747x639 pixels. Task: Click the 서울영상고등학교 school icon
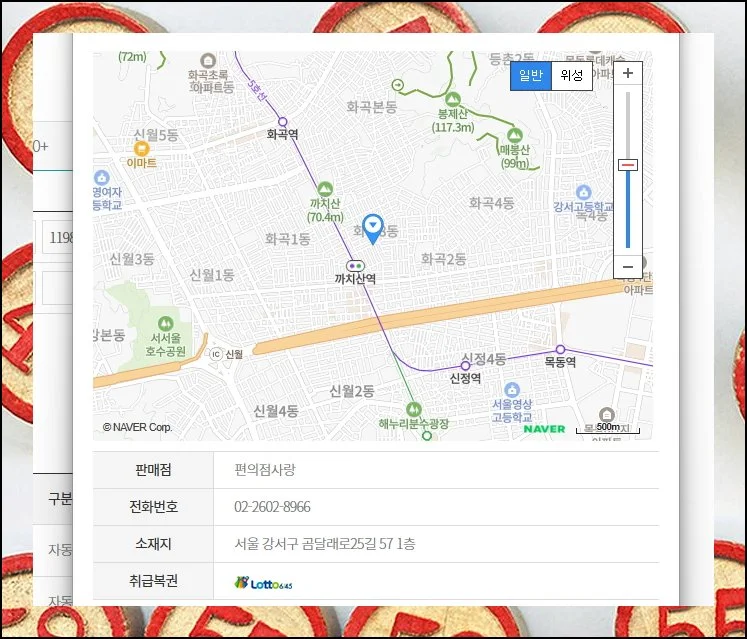point(512,390)
